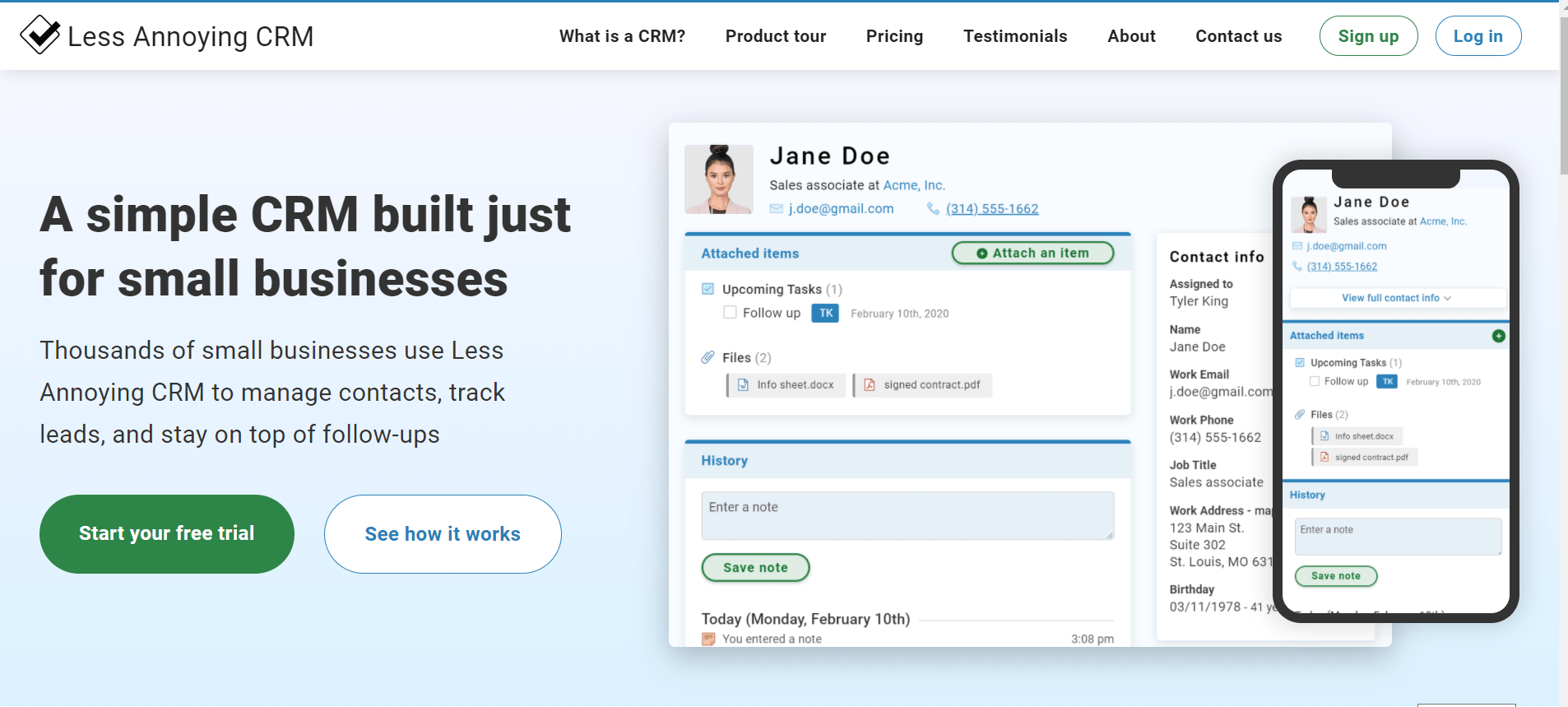Click the 'Contact info' heading
This screenshot has height=707, width=1568.
coord(1217,257)
